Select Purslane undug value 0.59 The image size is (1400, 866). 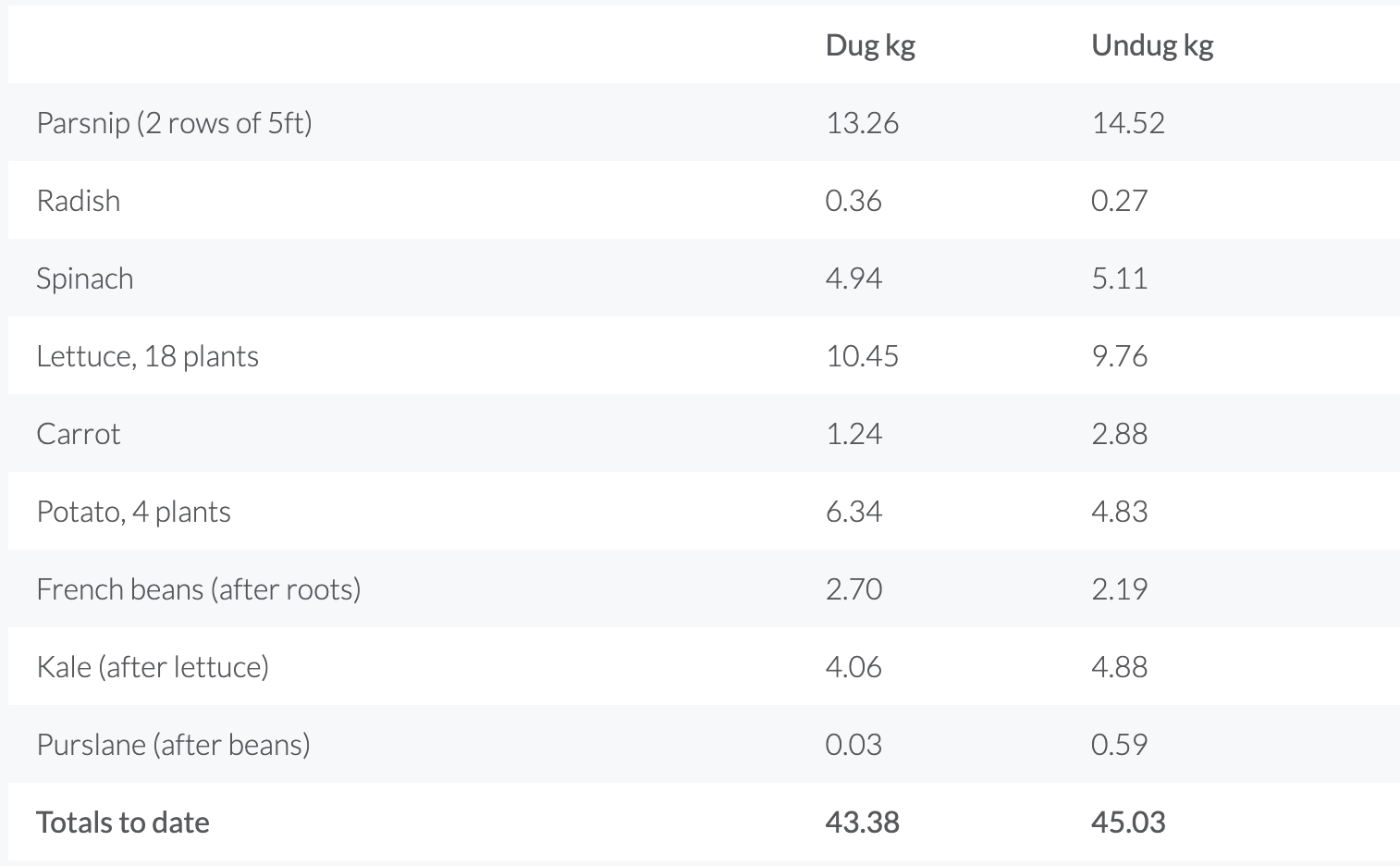pyautogui.click(x=1119, y=745)
